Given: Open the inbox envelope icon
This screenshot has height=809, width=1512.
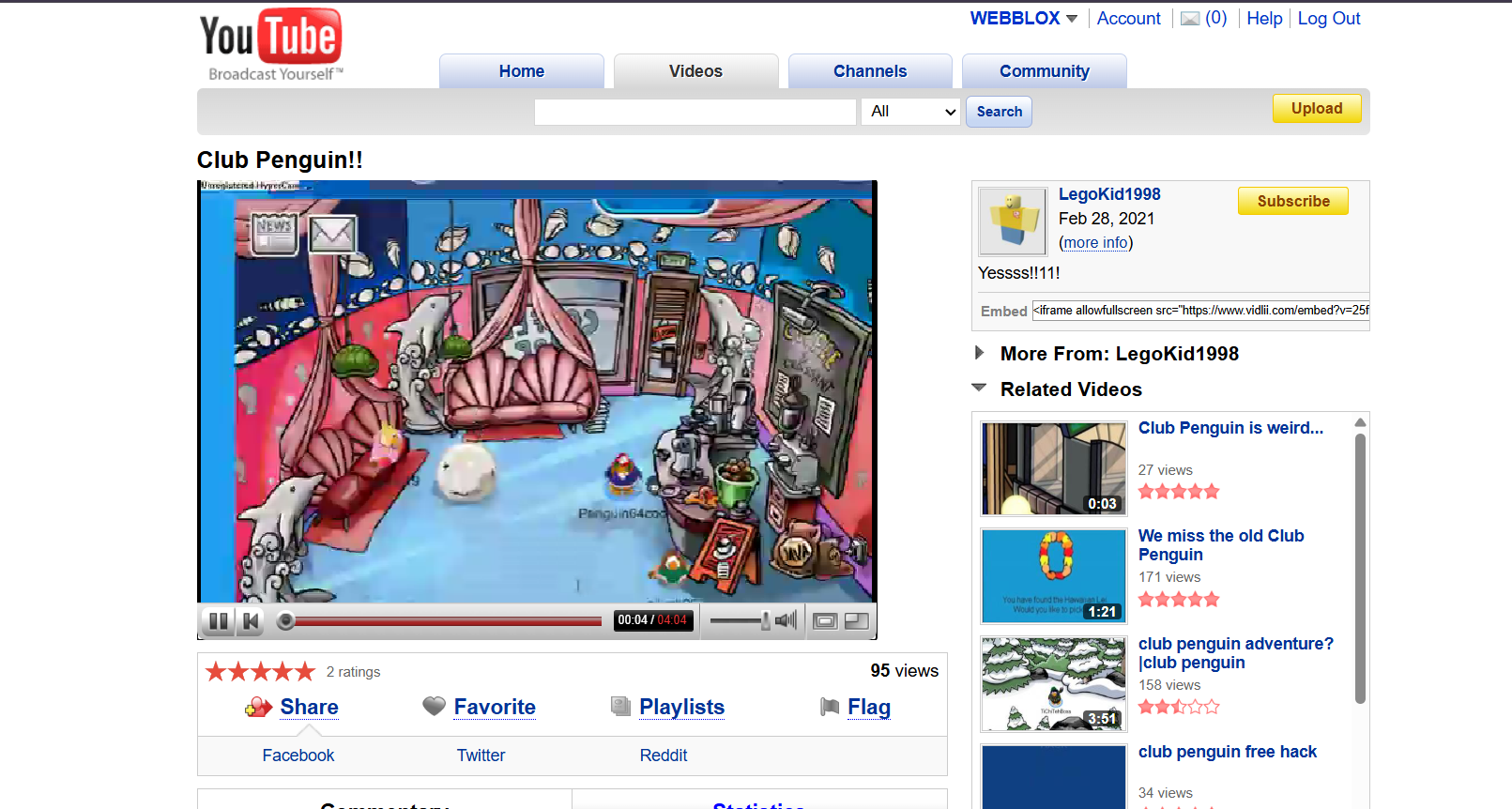Looking at the screenshot, I should coord(1190,19).
